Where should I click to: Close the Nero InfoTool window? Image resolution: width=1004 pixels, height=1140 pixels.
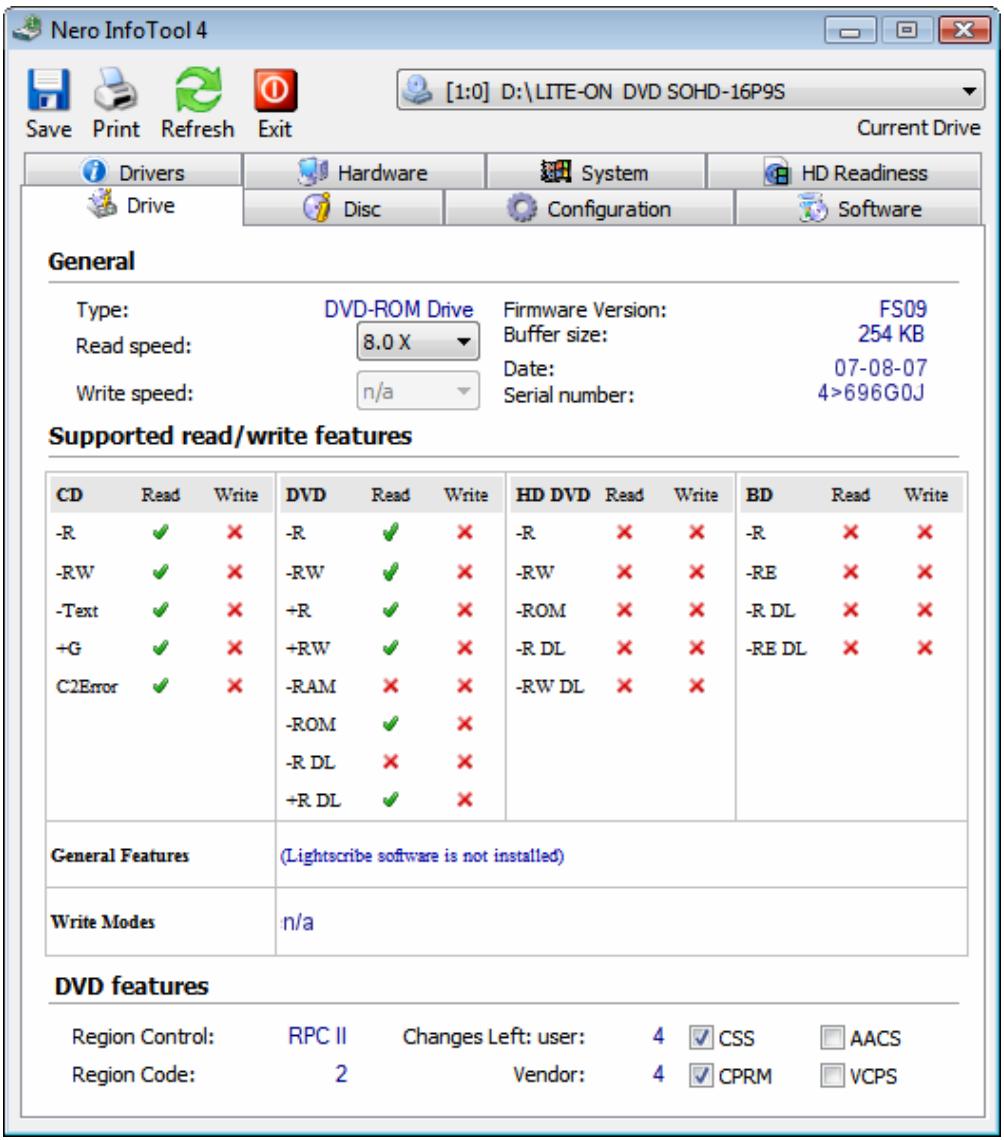pyautogui.click(x=964, y=31)
